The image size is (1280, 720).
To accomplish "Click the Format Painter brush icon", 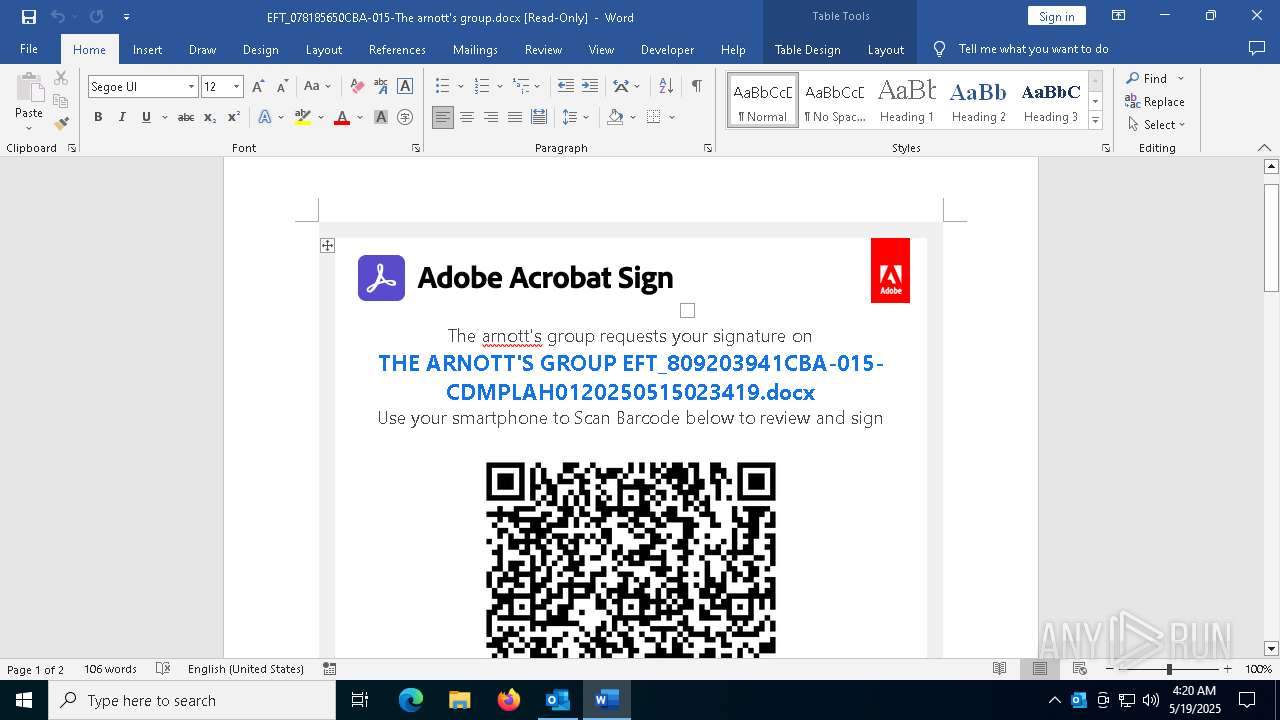I will pos(61,124).
